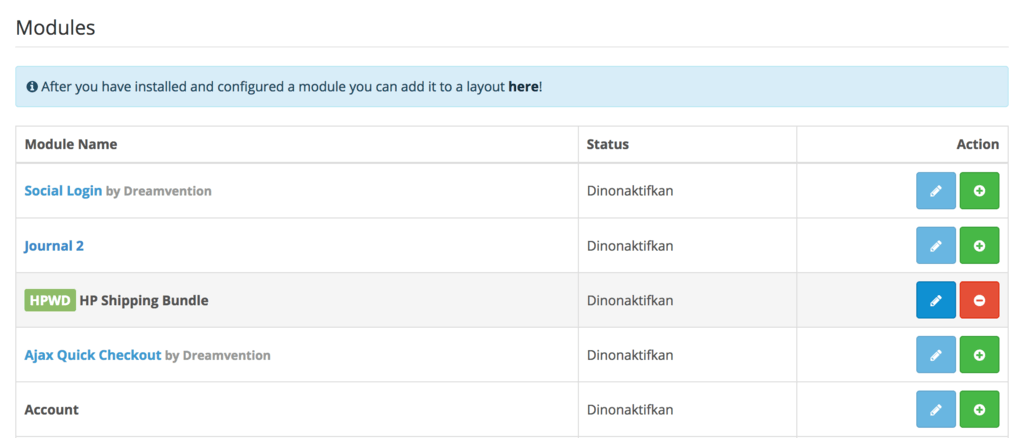The image size is (1024, 438).
Task: Install the Ajax Quick Checkout module
Action: [x=979, y=355]
